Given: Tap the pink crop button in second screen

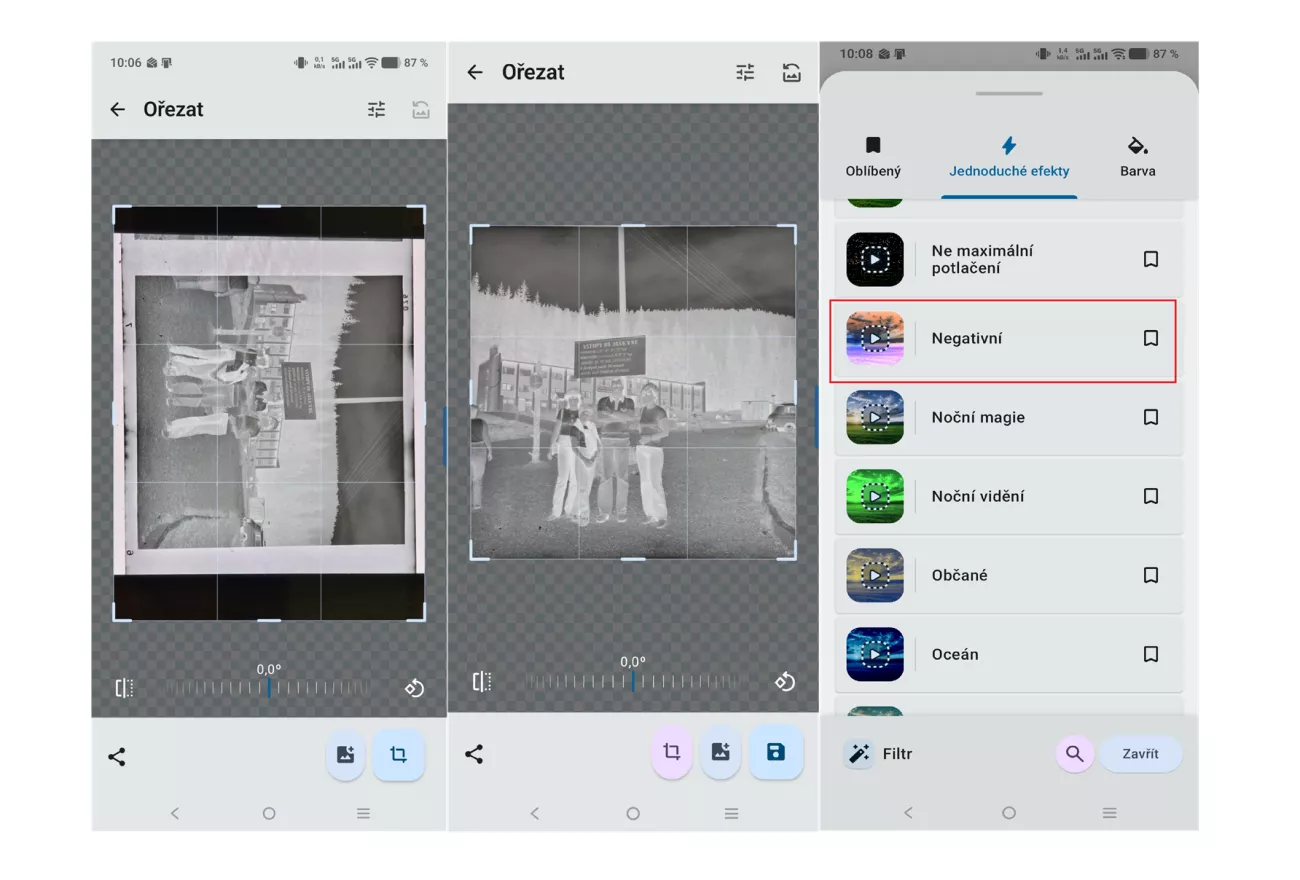Looking at the screenshot, I should tap(672, 752).
